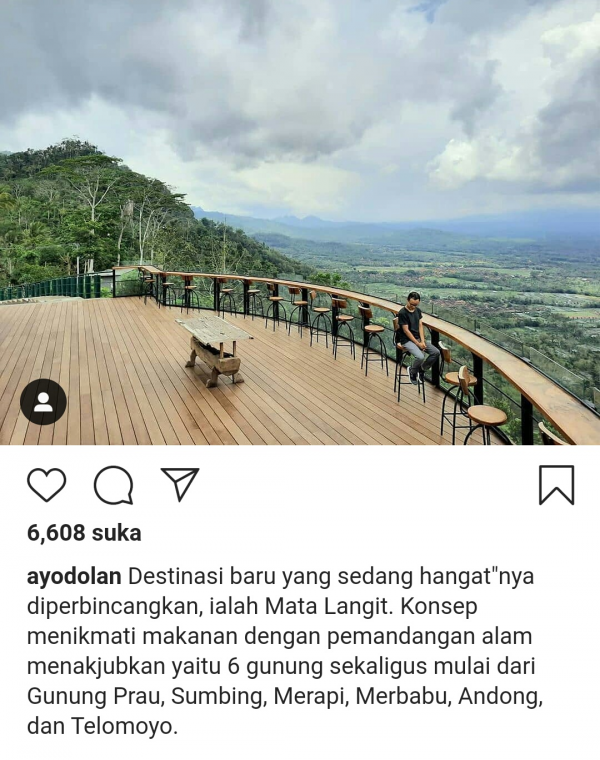This screenshot has width=600, height=760.
Task: Click the word "menakjubkan" in the caption
Action: tap(96, 666)
